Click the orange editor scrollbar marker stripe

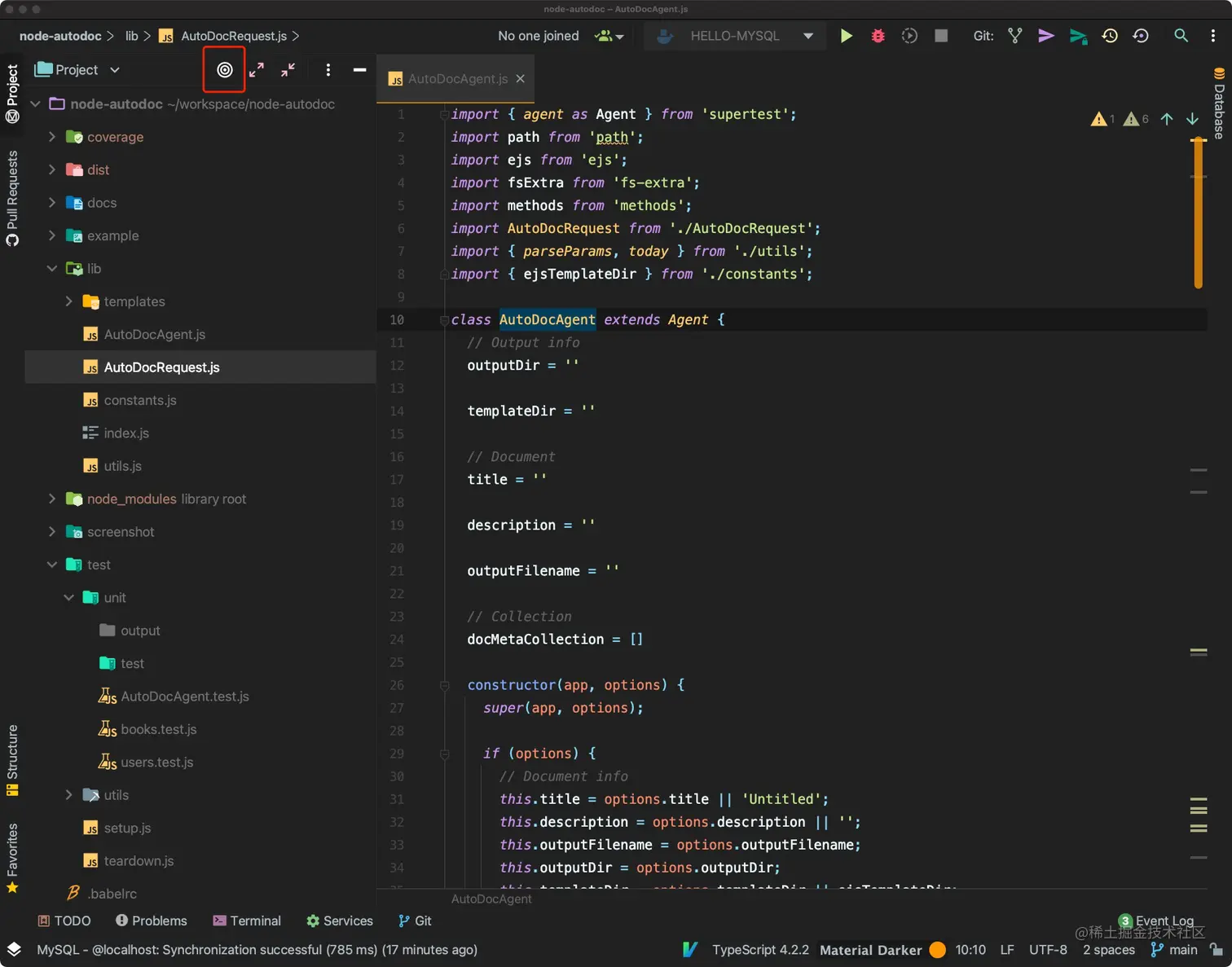(1198, 213)
